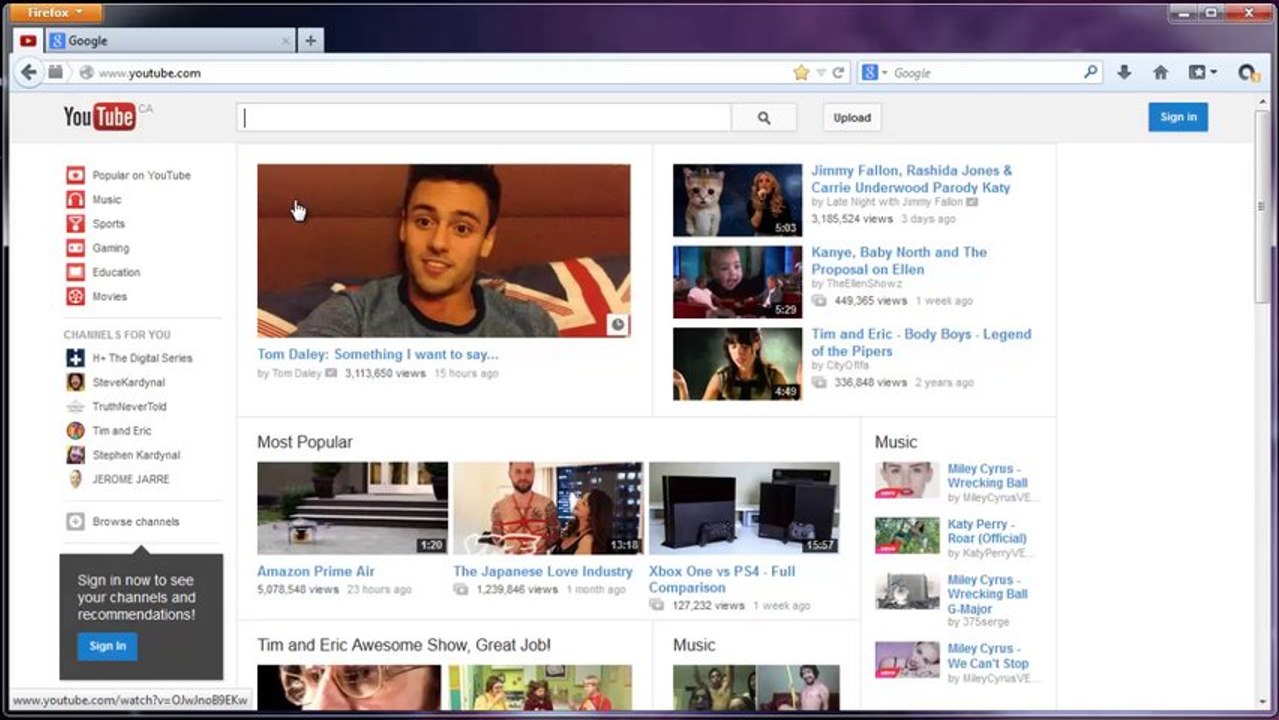Open Popular on YouTube icon
This screenshot has width=1279, height=720.
click(x=75, y=175)
